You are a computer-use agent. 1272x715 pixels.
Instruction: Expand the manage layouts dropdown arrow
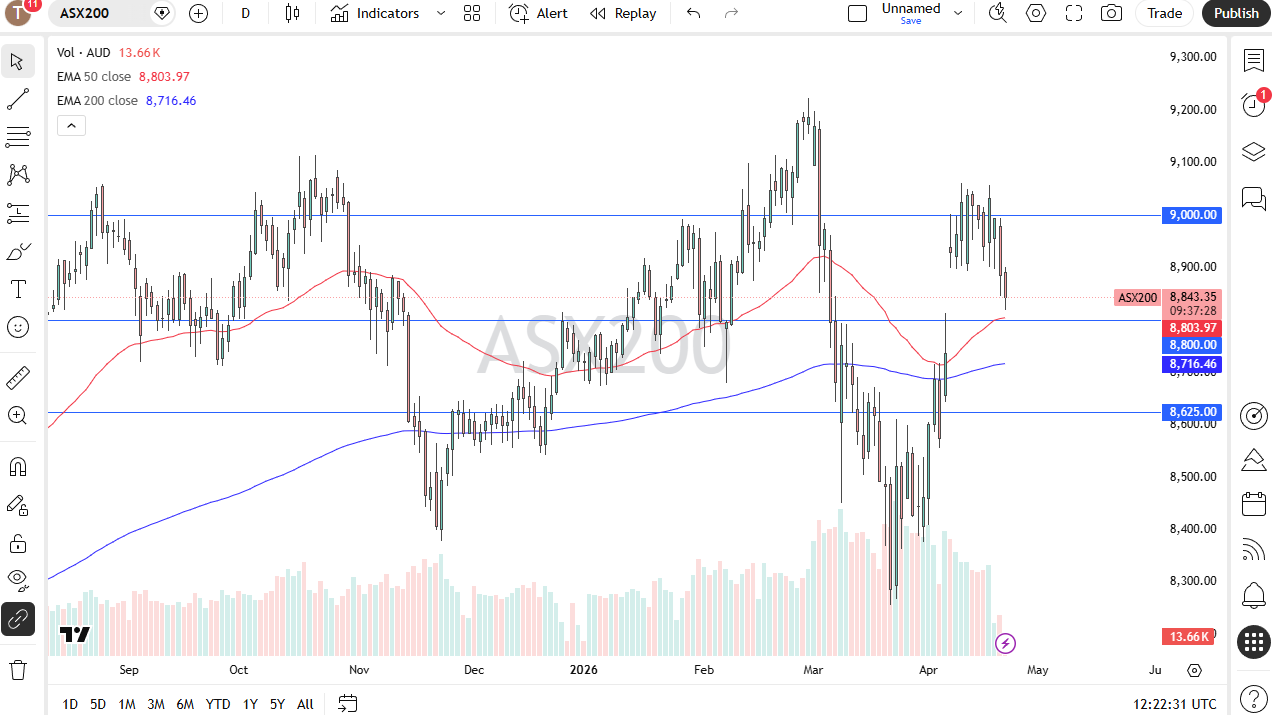click(x=958, y=13)
